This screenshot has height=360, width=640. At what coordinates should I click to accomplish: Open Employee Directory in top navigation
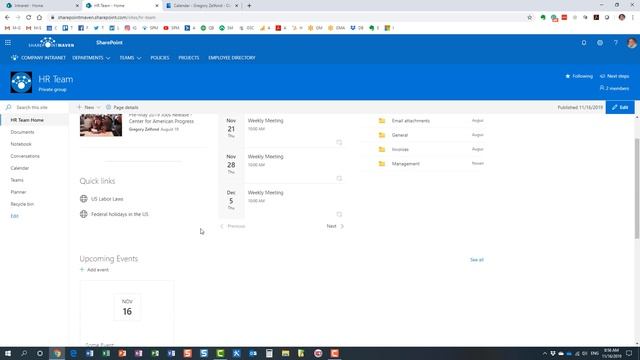coord(231,58)
